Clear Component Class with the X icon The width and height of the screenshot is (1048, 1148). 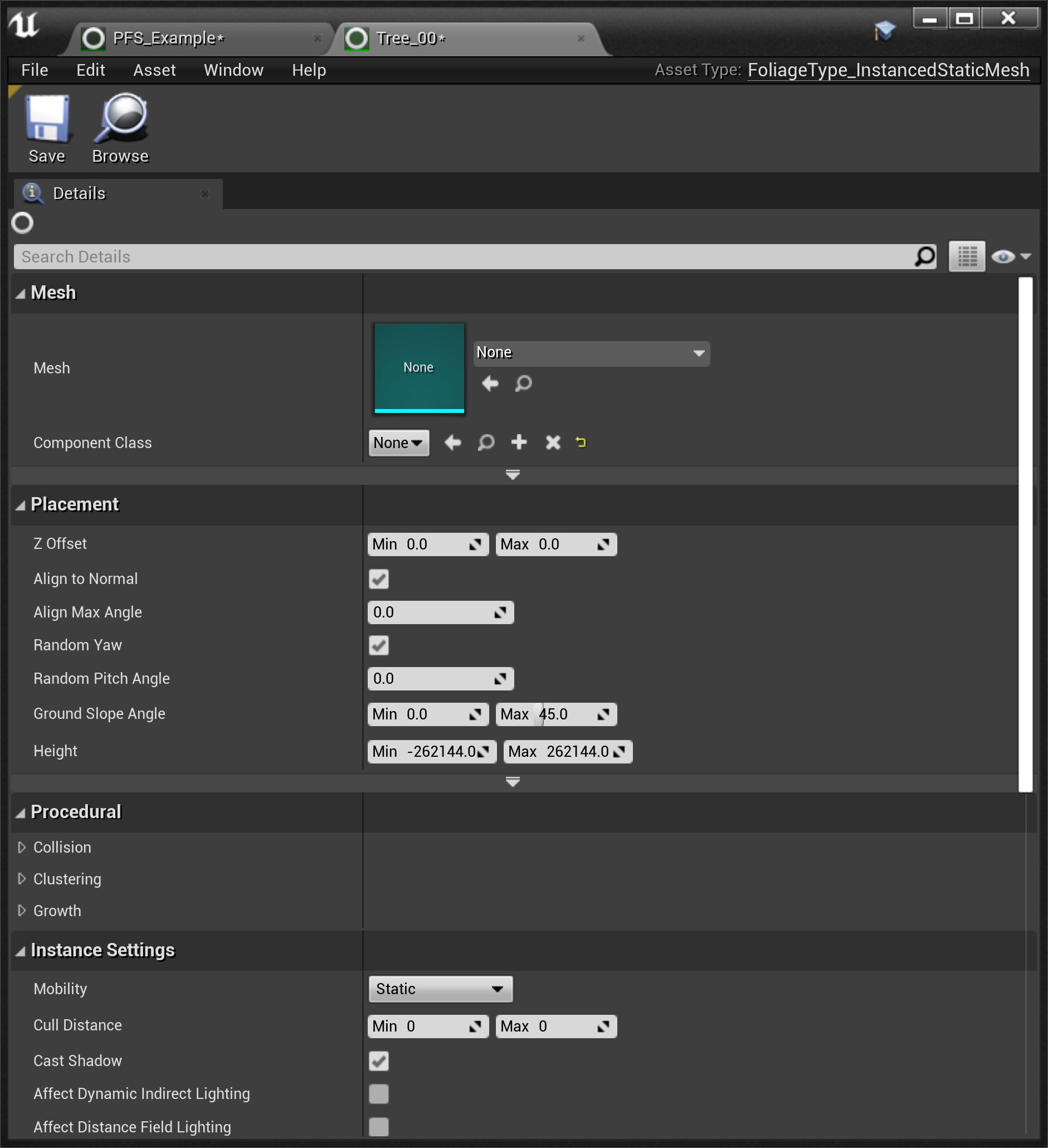(553, 442)
